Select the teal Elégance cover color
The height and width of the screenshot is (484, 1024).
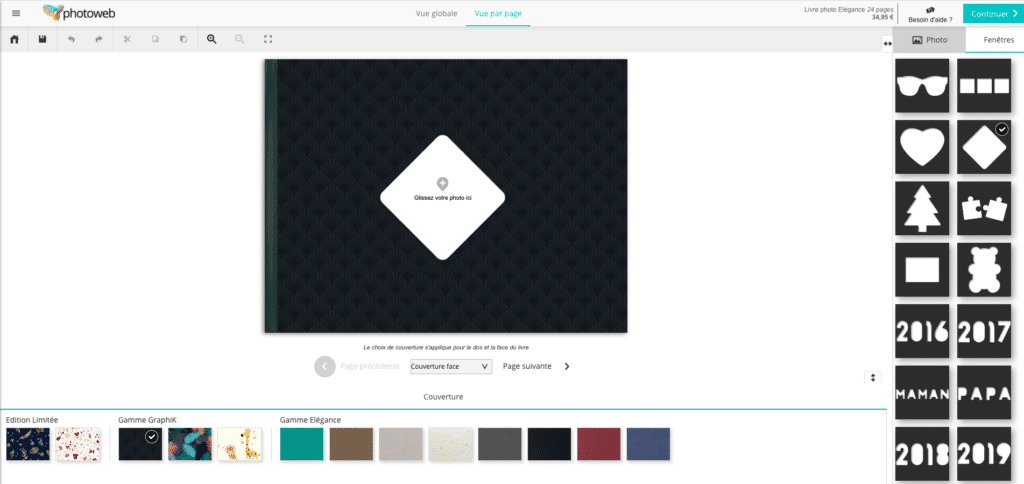pyautogui.click(x=301, y=444)
